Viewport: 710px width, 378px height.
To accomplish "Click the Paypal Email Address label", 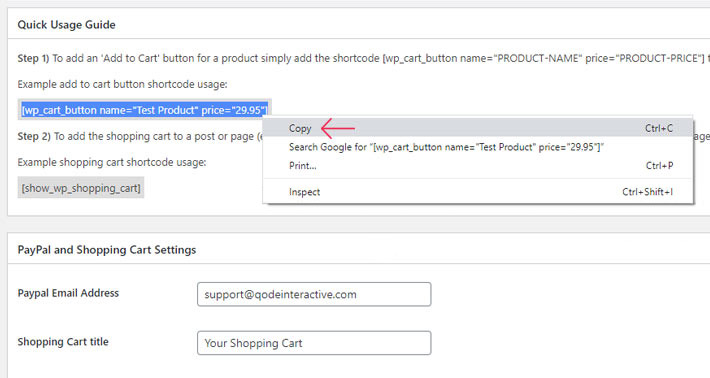I will 68,293.
